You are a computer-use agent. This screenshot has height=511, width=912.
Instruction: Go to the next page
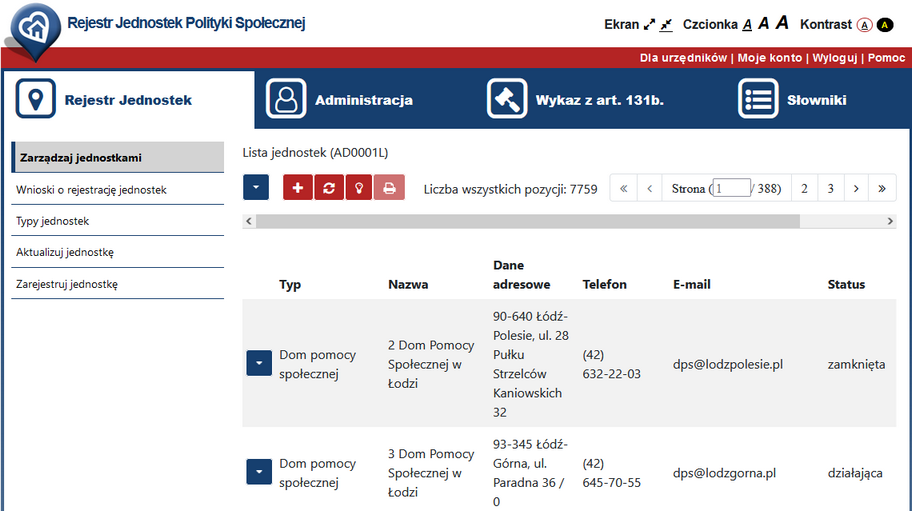click(x=856, y=188)
